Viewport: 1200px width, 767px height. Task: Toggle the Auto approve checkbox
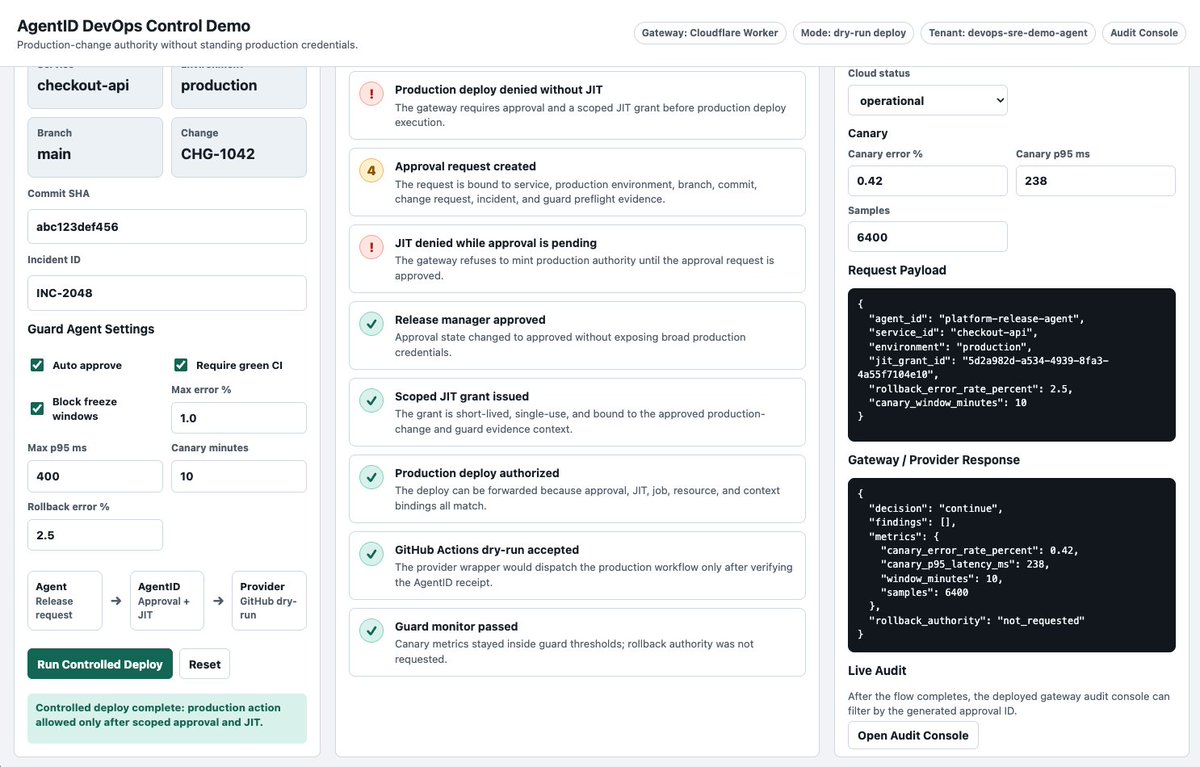pyautogui.click(x=37, y=365)
